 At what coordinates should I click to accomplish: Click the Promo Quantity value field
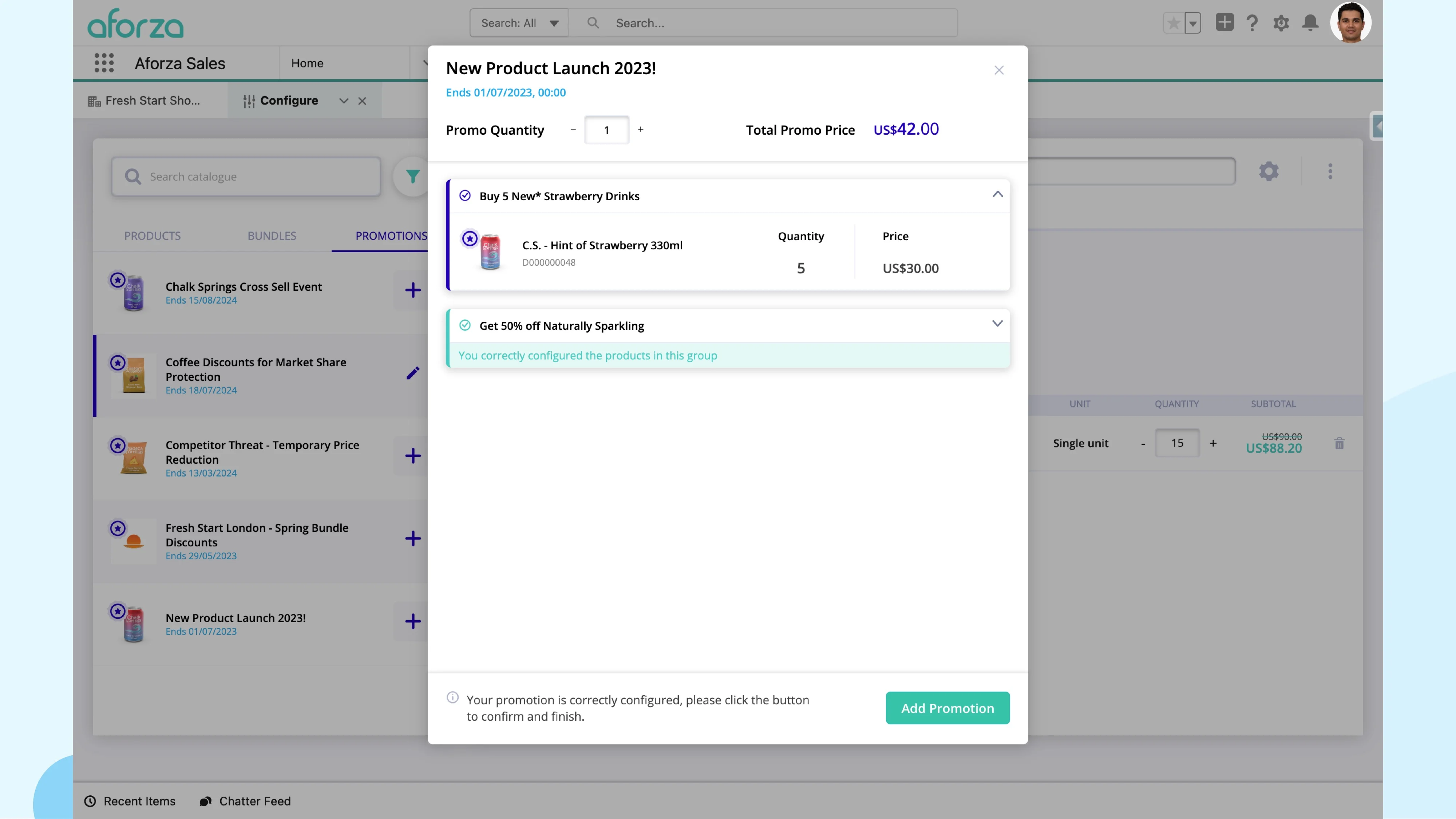tap(606, 130)
